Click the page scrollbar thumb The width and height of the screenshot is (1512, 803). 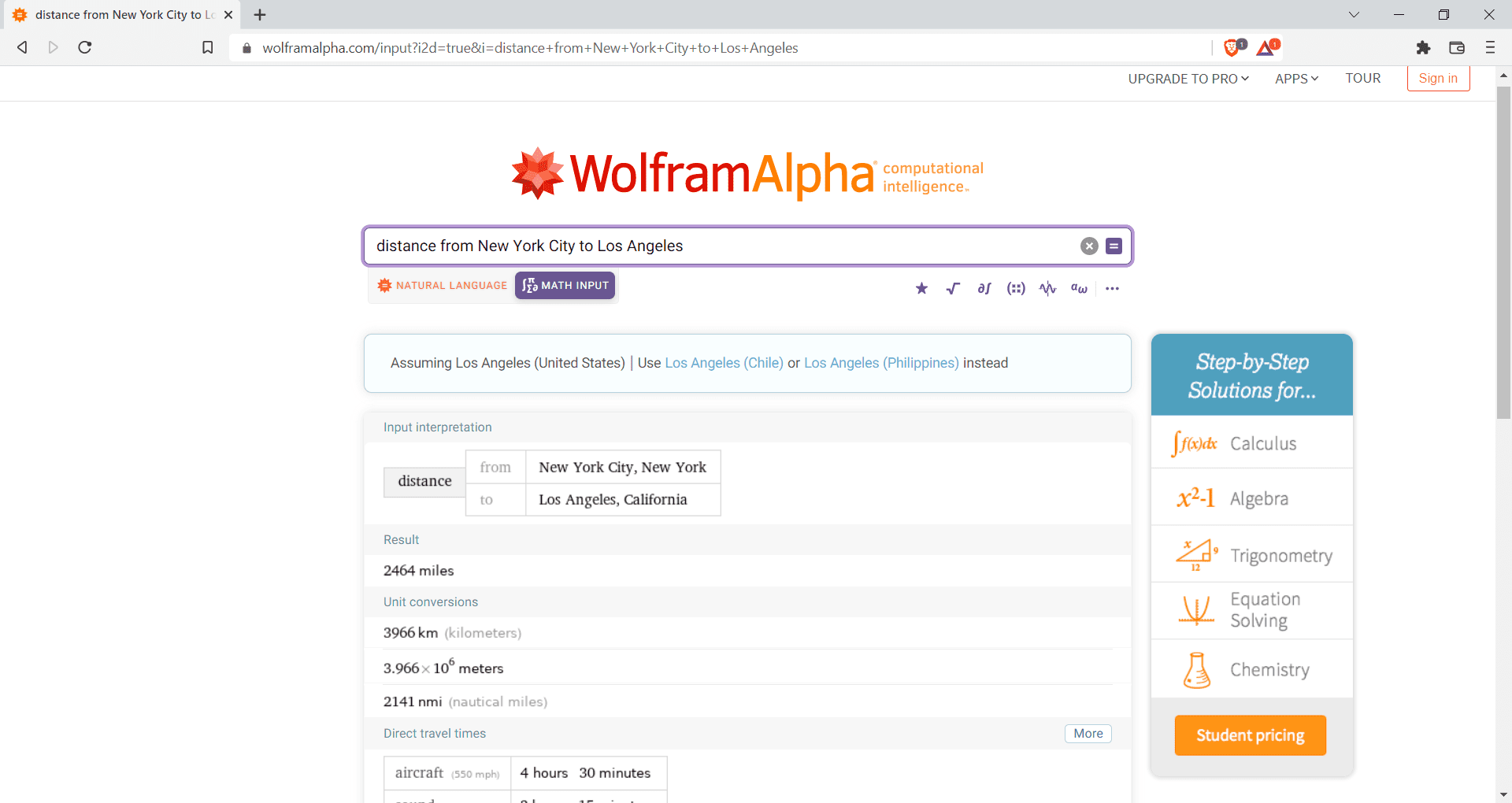(1503, 253)
